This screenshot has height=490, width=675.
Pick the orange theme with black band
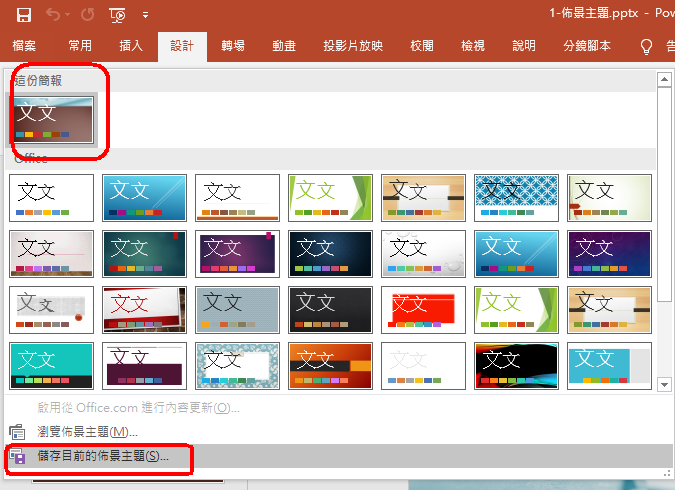pos(330,366)
